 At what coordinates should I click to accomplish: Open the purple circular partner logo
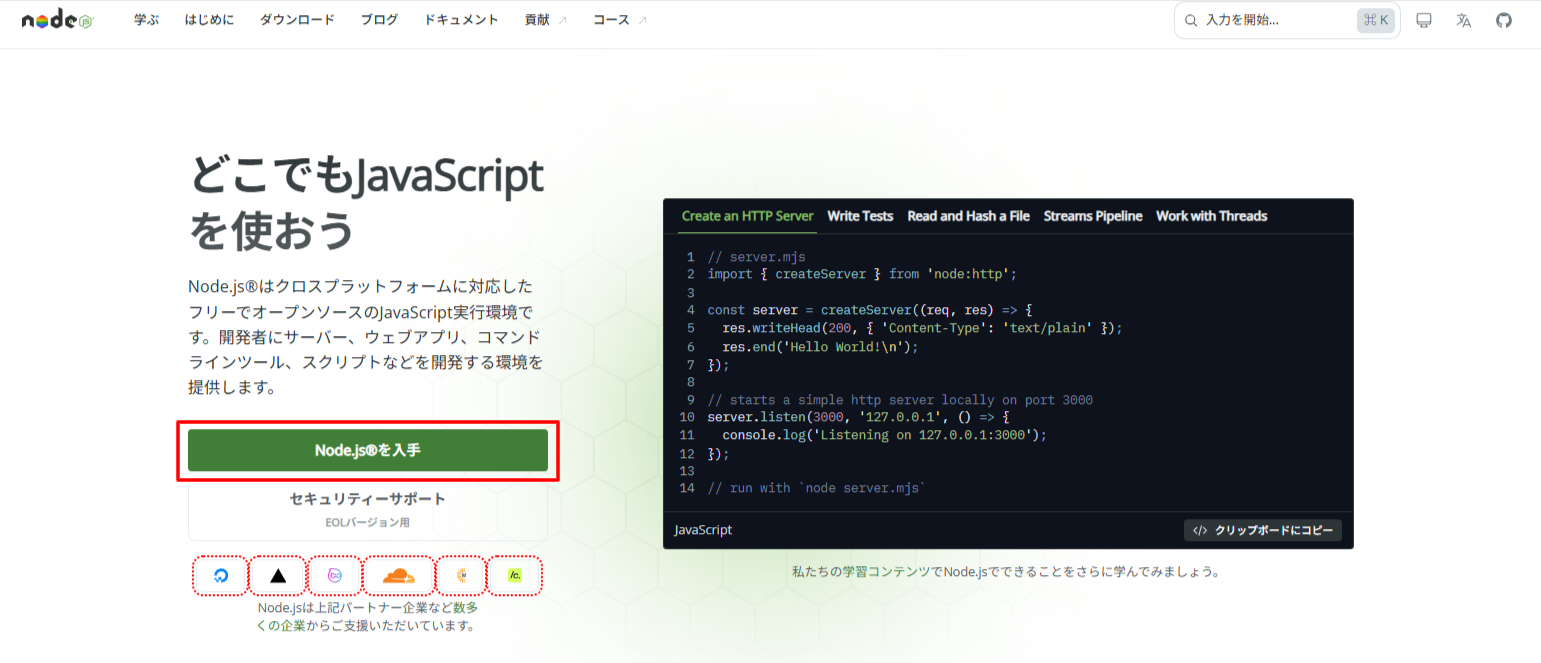pos(334,576)
